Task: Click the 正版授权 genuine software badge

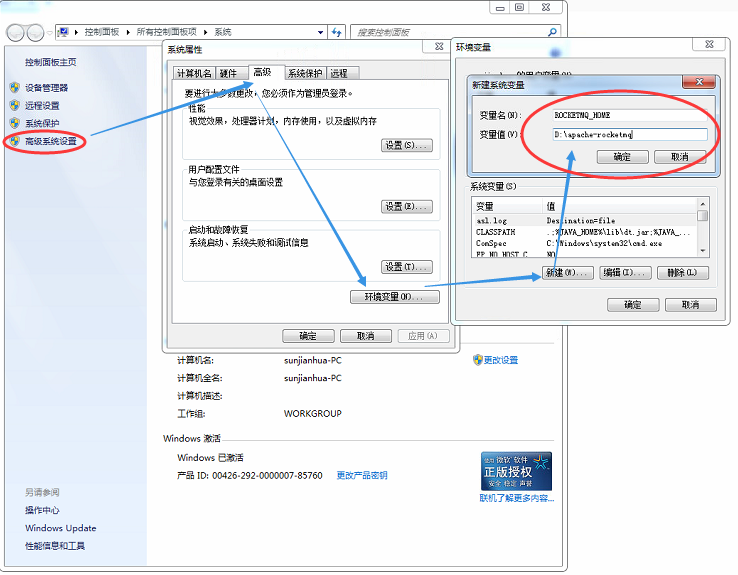Action: pos(516,471)
